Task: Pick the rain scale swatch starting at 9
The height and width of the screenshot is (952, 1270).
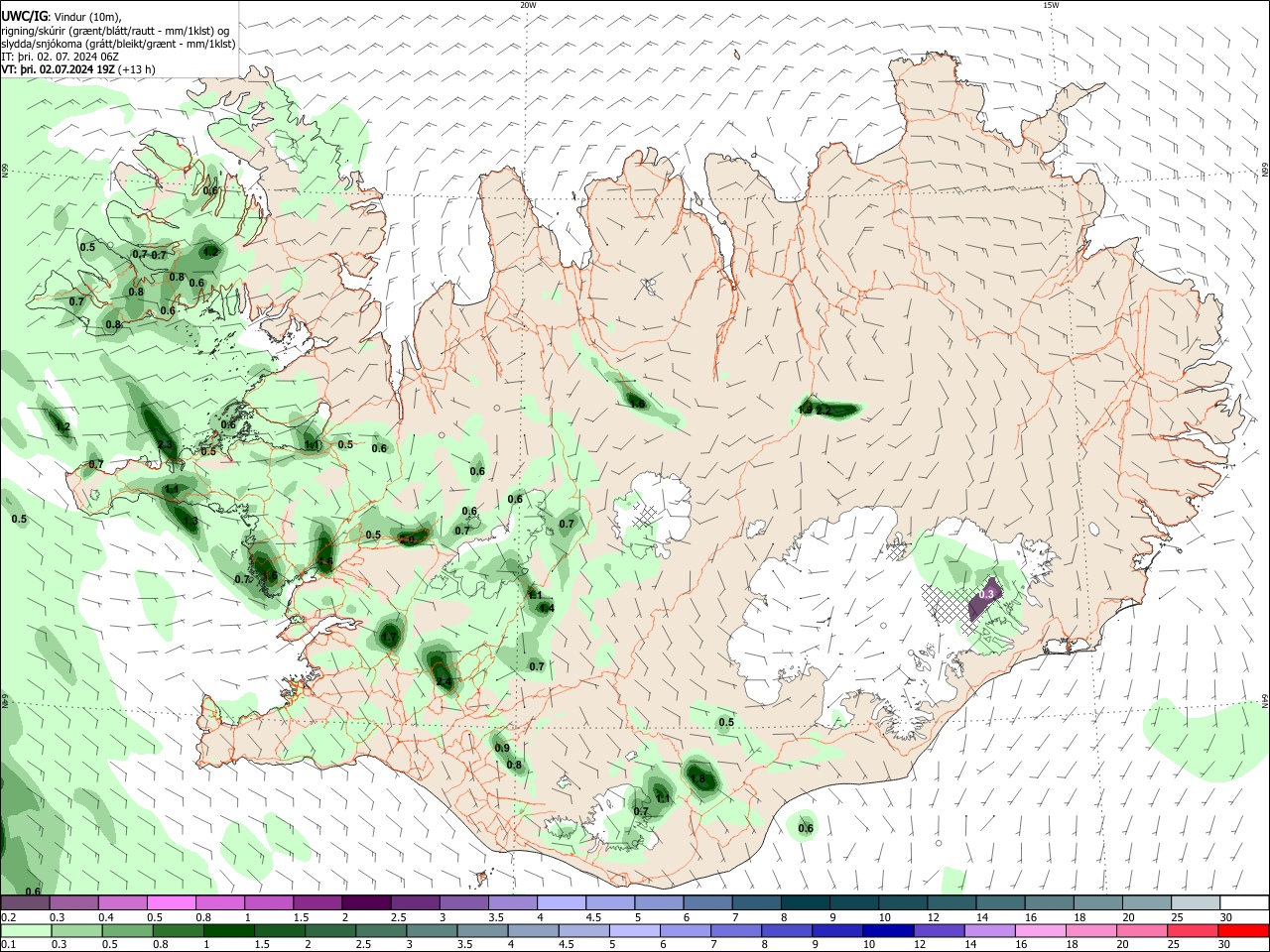Action: tap(836, 930)
